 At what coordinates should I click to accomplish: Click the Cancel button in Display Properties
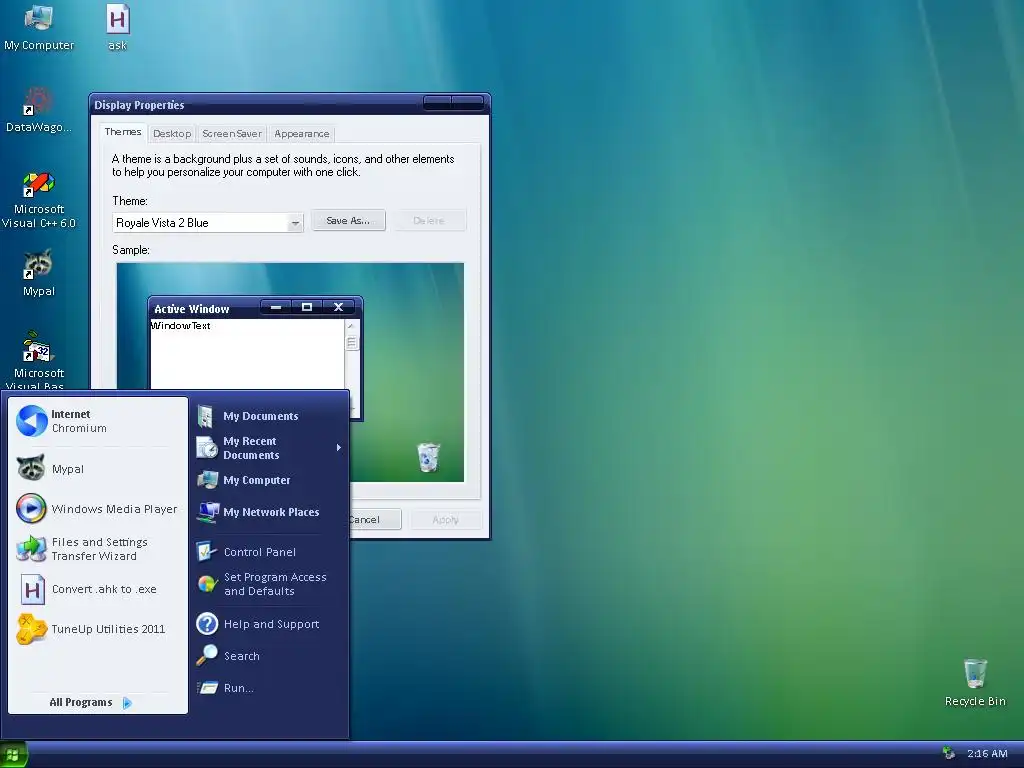pos(375,520)
